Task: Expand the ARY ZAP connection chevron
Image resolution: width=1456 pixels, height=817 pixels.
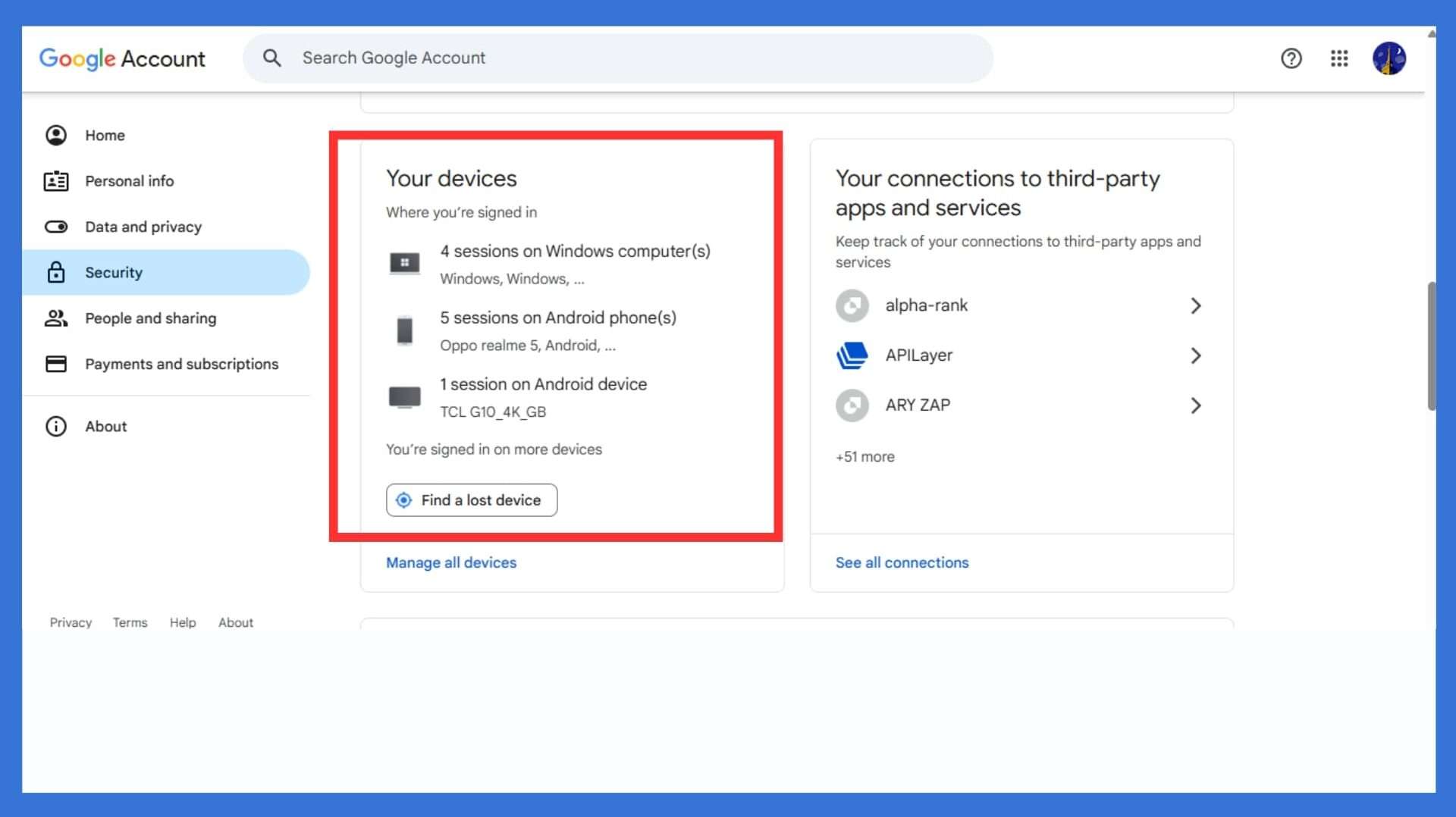Action: point(1196,405)
